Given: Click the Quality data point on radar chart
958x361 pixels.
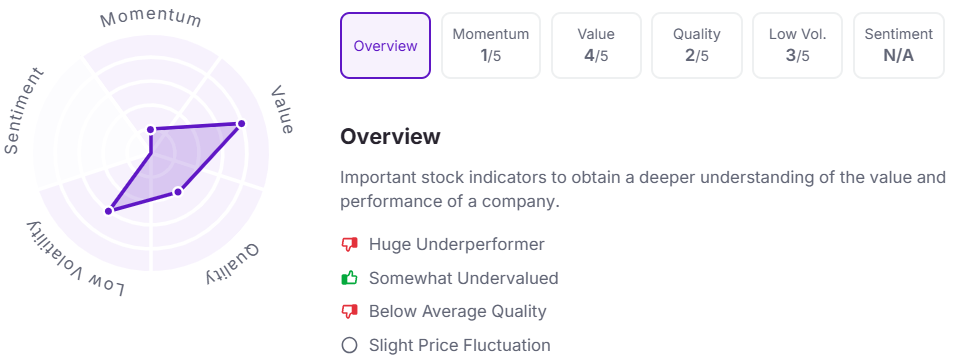Looking at the screenshot, I should click(x=178, y=192).
